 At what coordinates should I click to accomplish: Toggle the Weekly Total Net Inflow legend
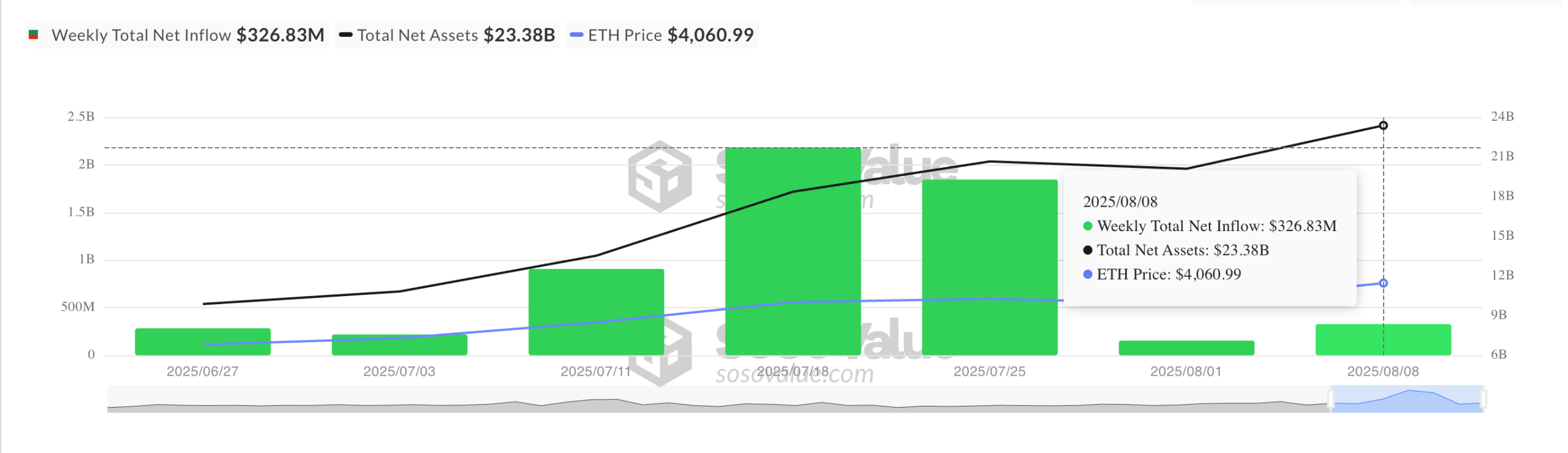(176, 35)
